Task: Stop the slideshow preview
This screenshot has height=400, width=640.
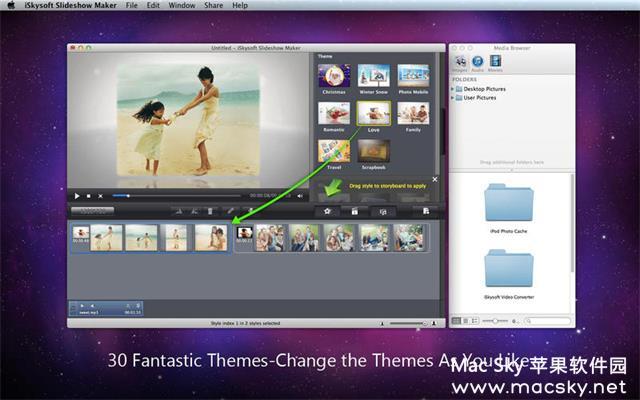Action: point(89,196)
